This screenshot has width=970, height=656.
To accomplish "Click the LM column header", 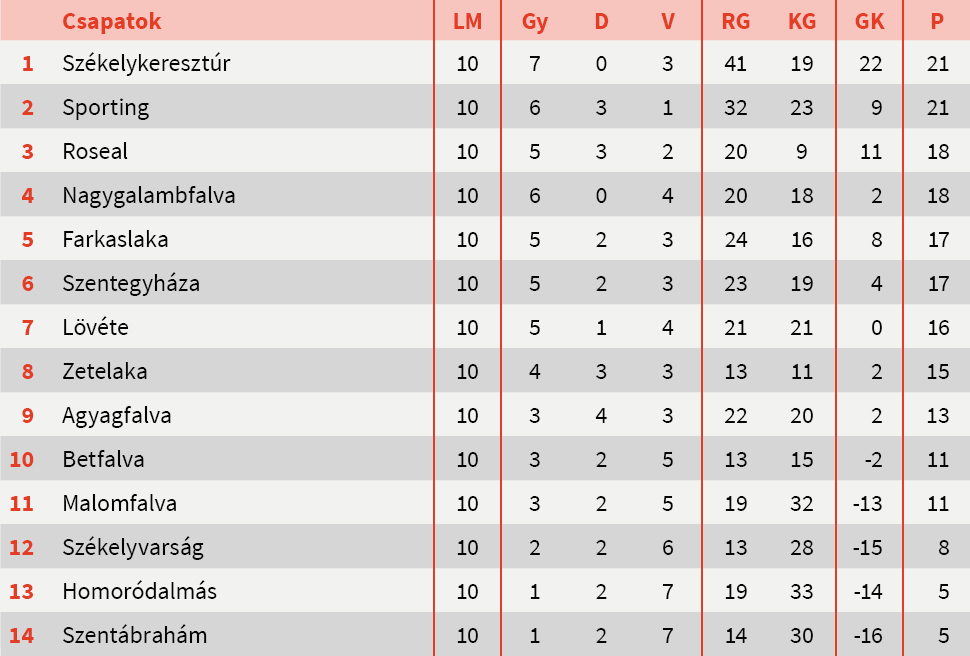I will coord(467,21).
